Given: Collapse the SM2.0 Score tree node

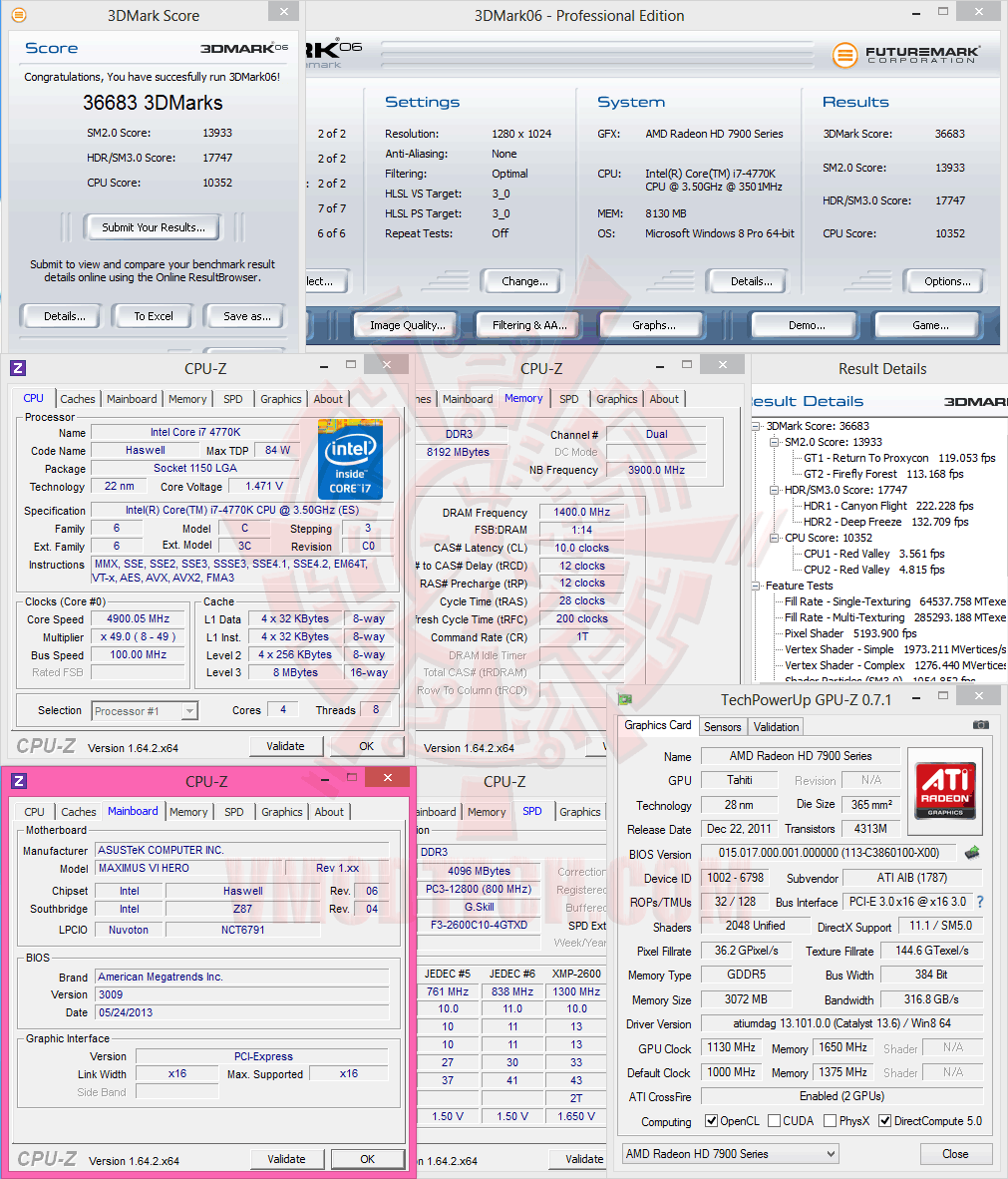Looking at the screenshot, I should [x=775, y=442].
